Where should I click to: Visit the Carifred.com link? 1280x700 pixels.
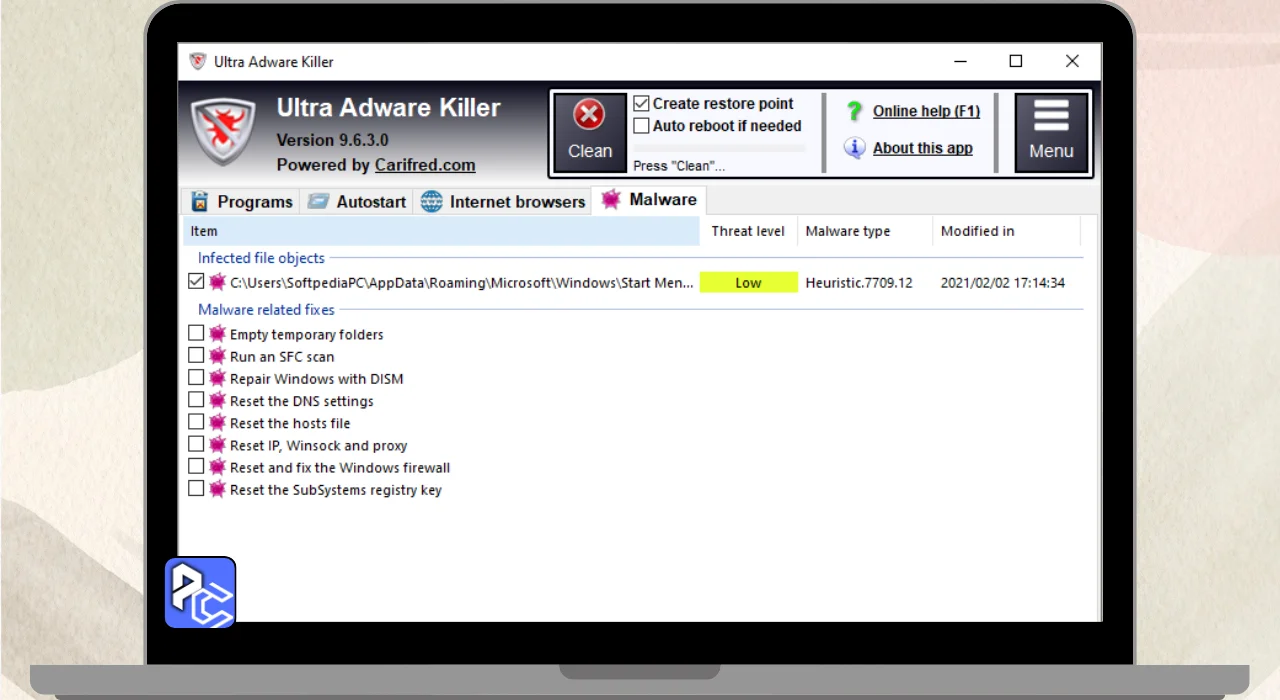click(x=425, y=165)
